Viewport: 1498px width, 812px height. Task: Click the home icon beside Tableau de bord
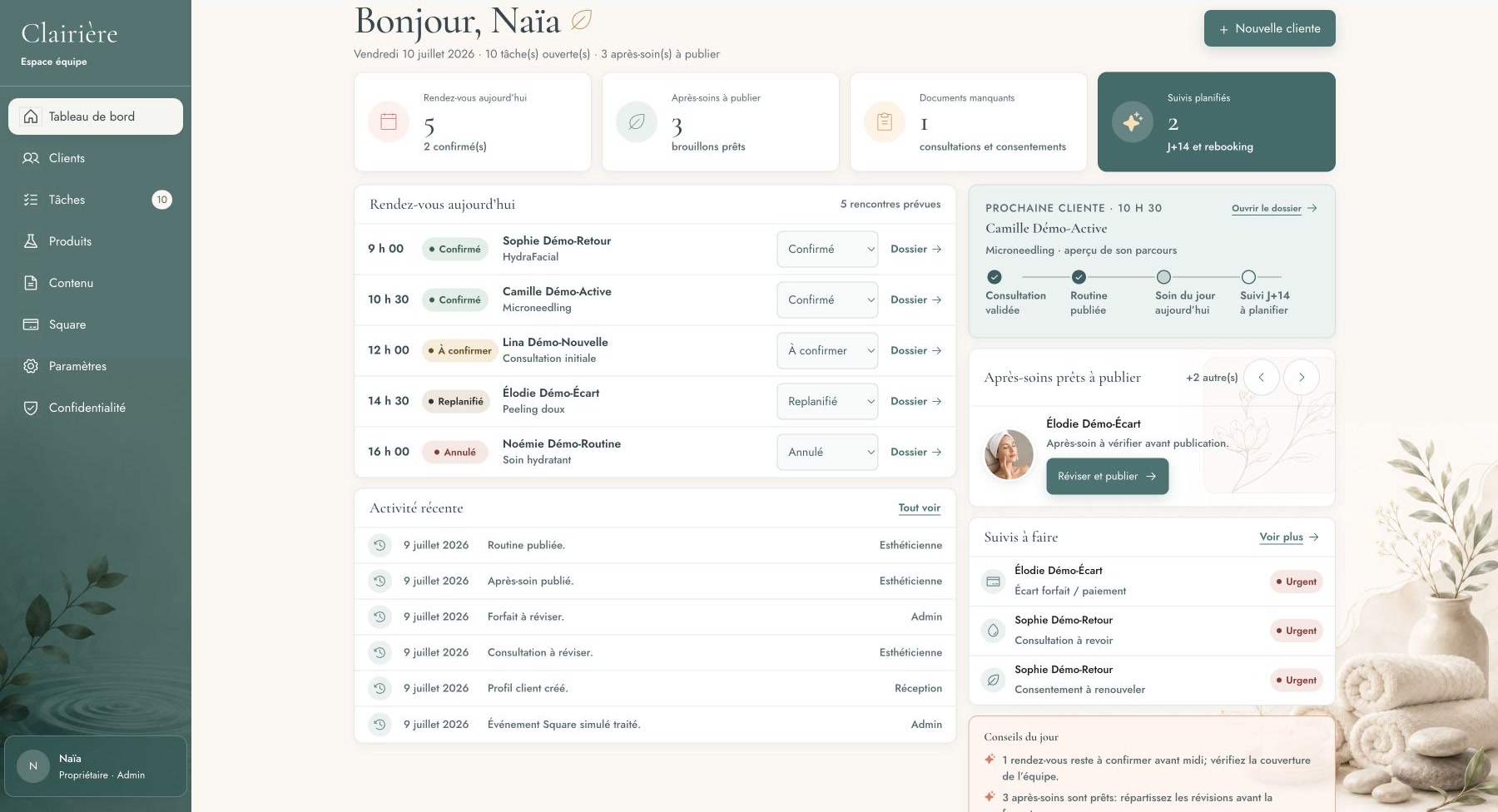(31, 116)
